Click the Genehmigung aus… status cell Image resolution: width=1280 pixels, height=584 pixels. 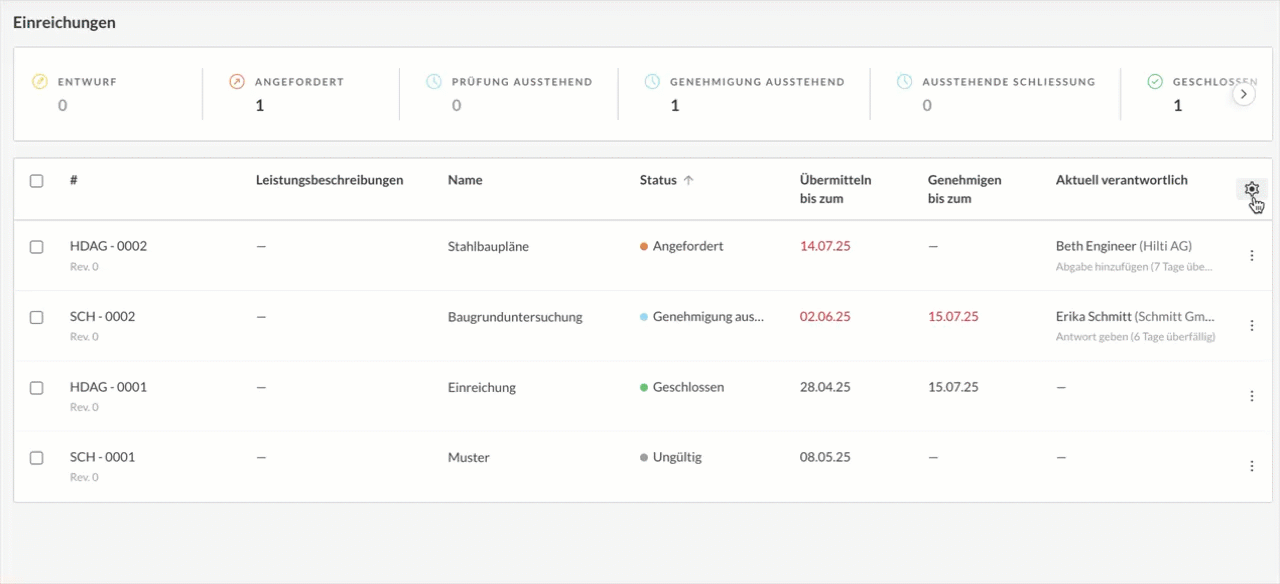point(702,316)
